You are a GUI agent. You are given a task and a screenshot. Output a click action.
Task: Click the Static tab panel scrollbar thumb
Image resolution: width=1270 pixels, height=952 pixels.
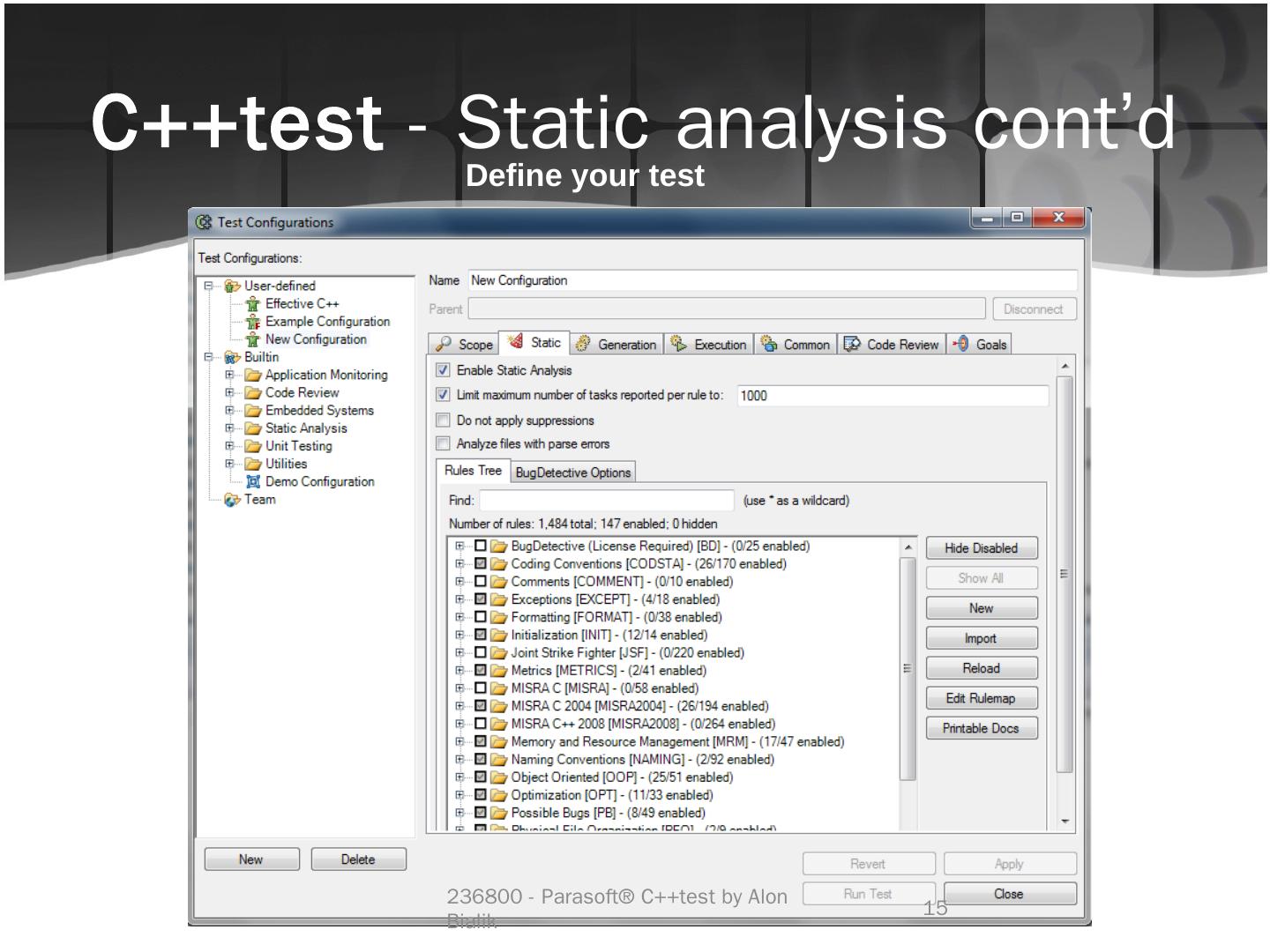tap(1065, 575)
